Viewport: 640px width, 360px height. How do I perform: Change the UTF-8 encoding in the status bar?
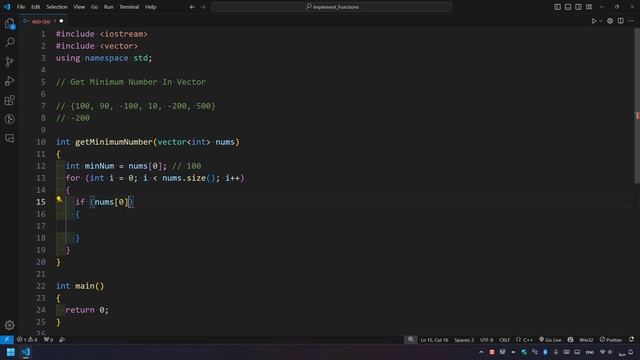pos(487,340)
